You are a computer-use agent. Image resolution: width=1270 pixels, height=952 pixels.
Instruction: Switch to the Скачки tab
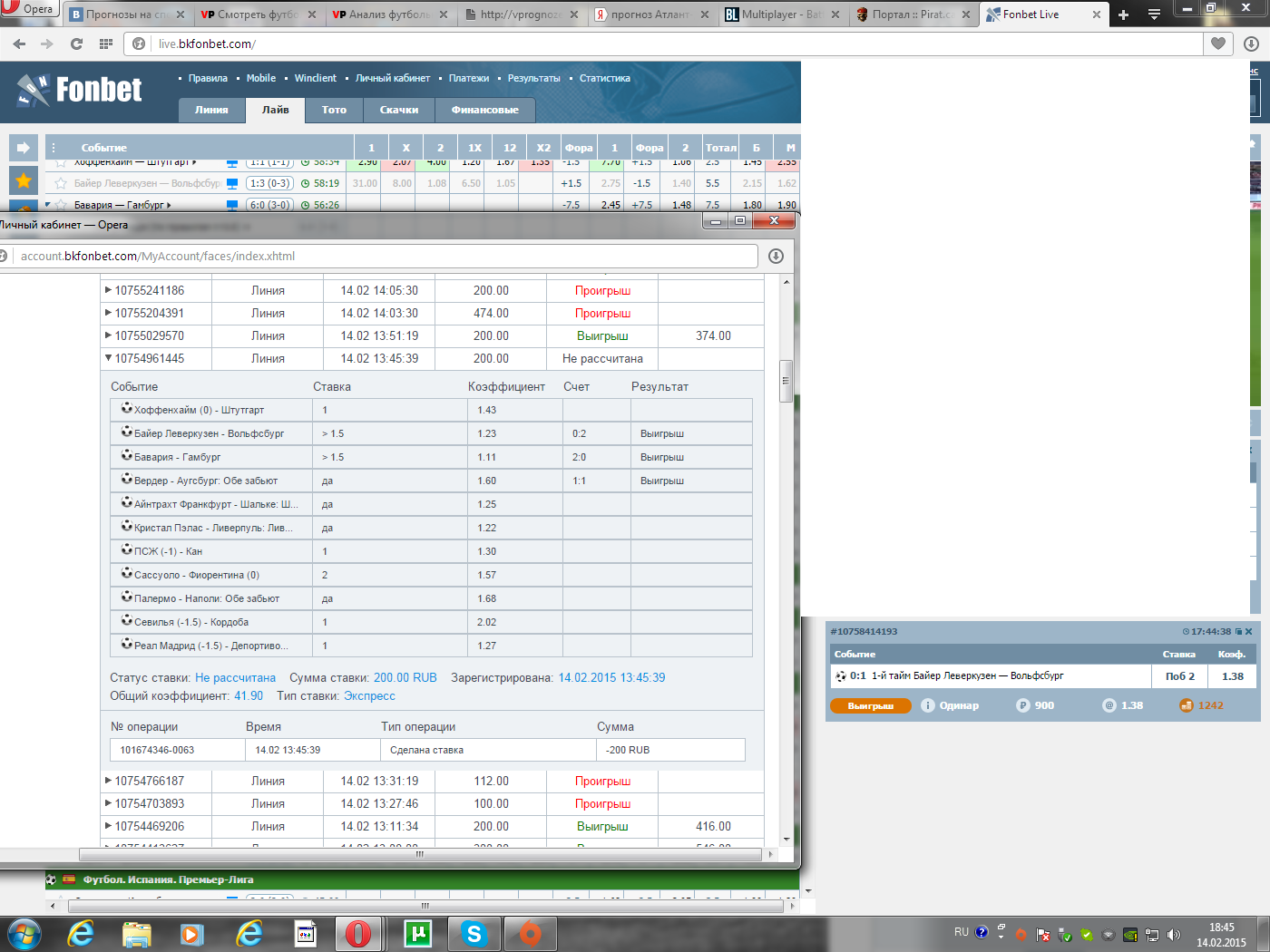[399, 110]
